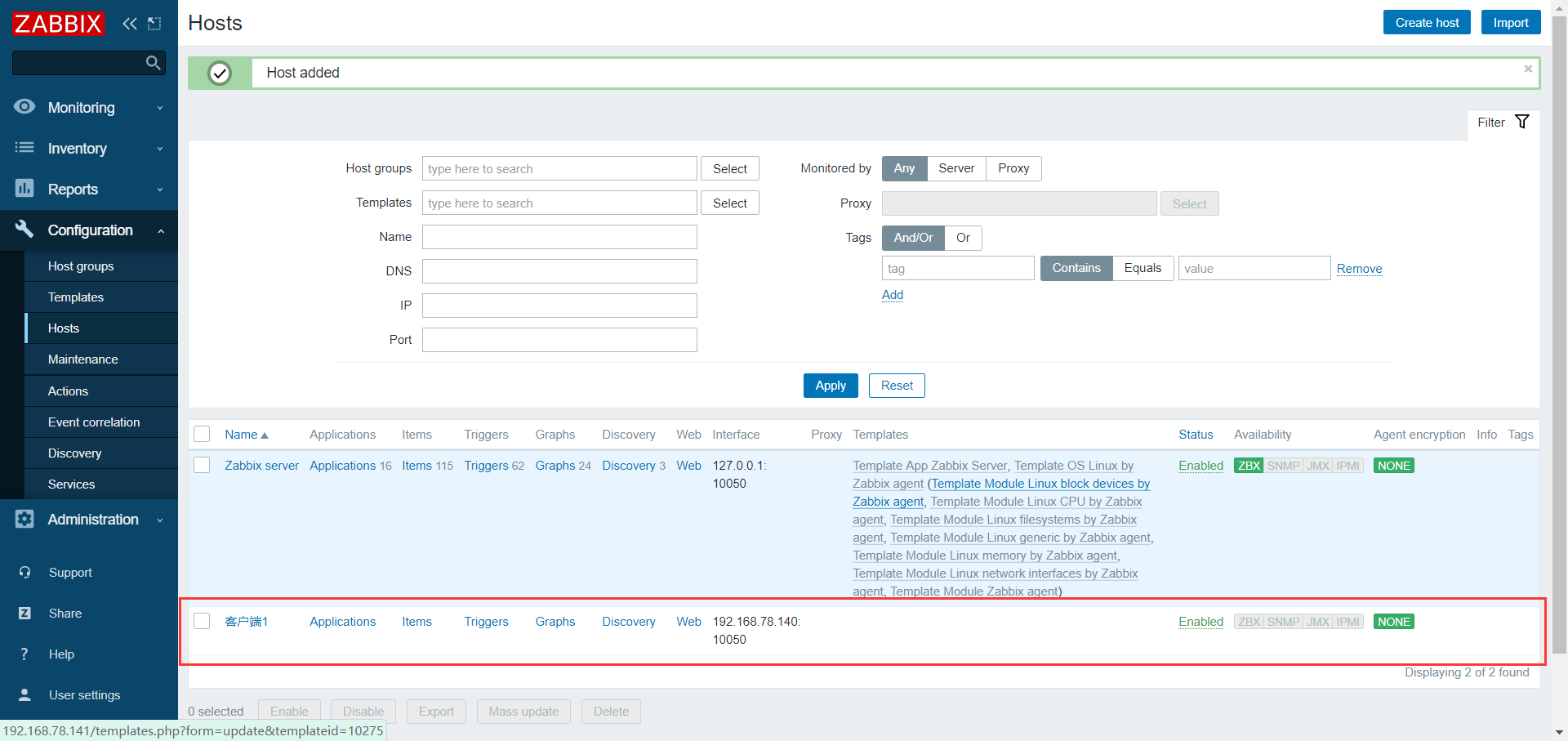Click Enabled status of 客户端1
1568x741 pixels.
pyautogui.click(x=1200, y=622)
